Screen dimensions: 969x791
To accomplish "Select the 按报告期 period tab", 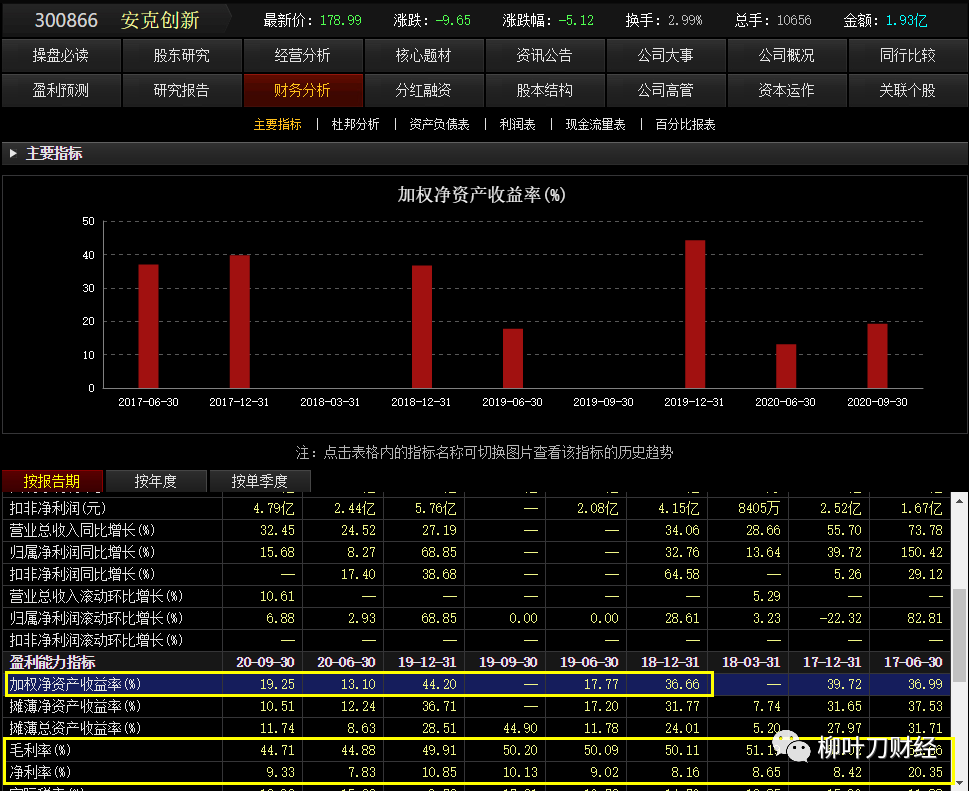I will pyautogui.click(x=52, y=481).
